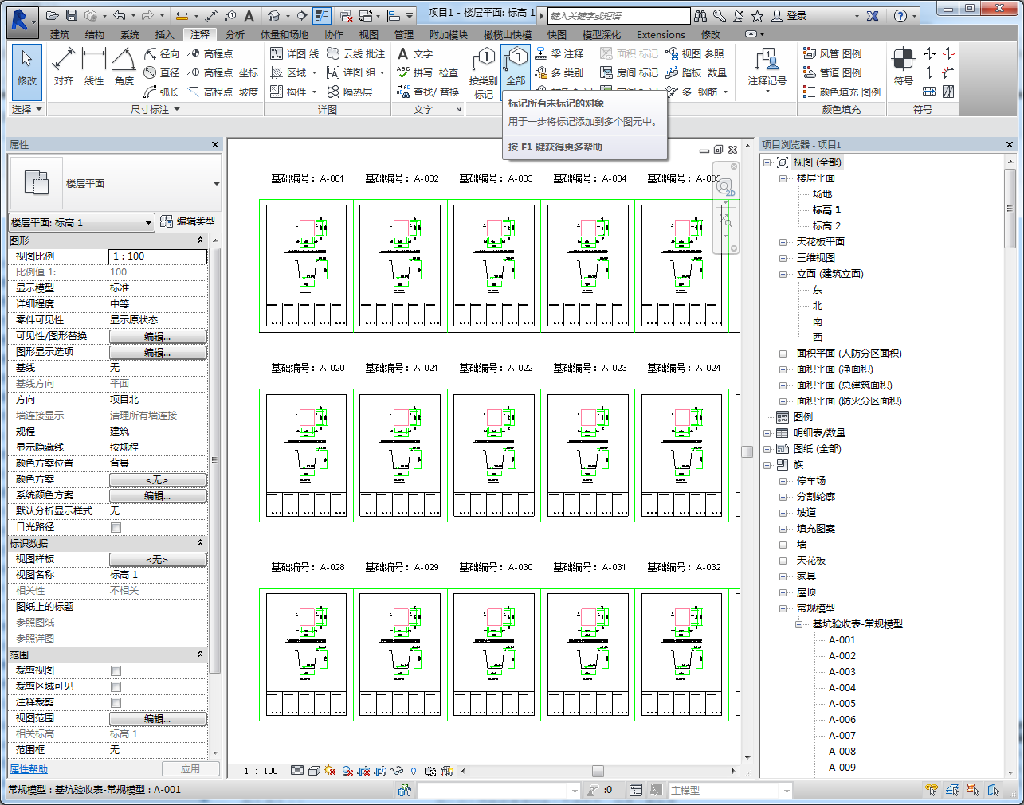Click the 2D navigation wheel icon in view
The image size is (1024, 805).
pyautogui.click(x=725, y=188)
